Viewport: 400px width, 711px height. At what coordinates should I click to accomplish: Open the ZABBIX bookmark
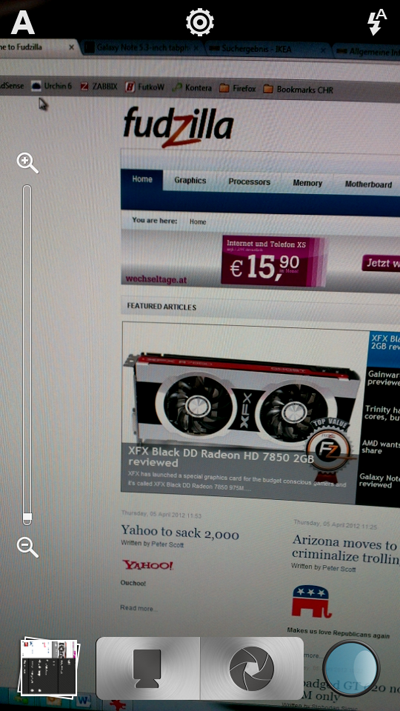99,87
